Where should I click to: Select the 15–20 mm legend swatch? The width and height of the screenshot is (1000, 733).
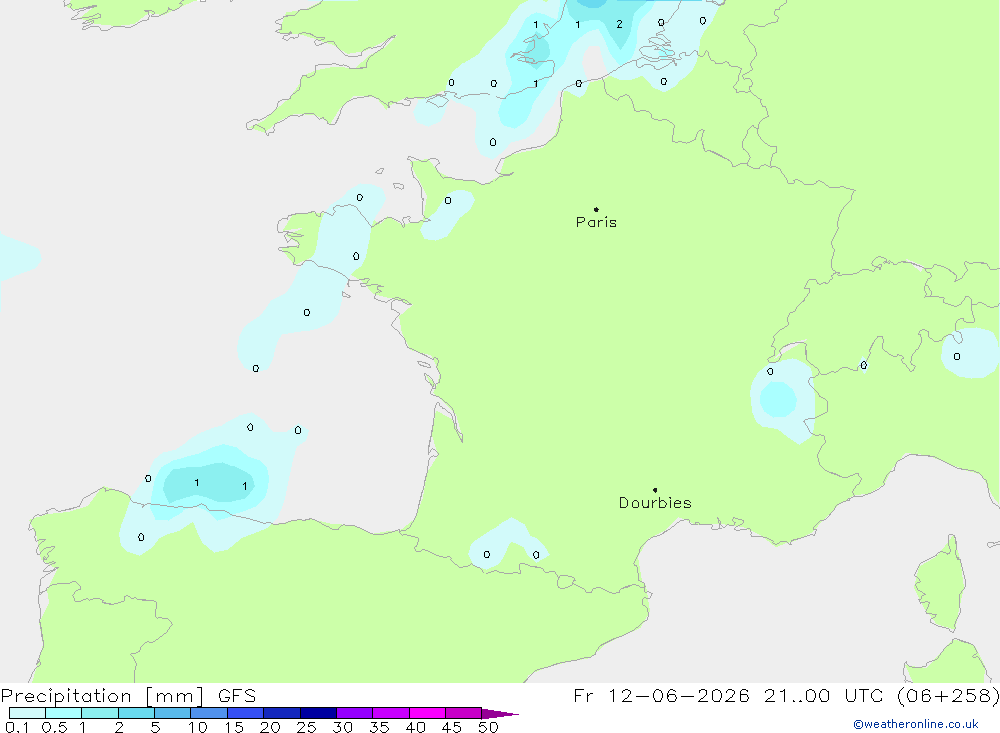[246, 713]
